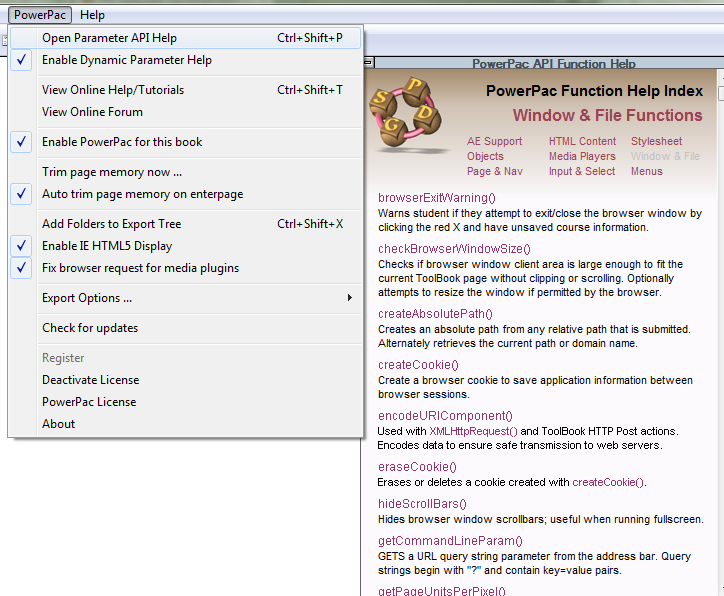
Task: Open the Menus category link
Action: [646, 171]
